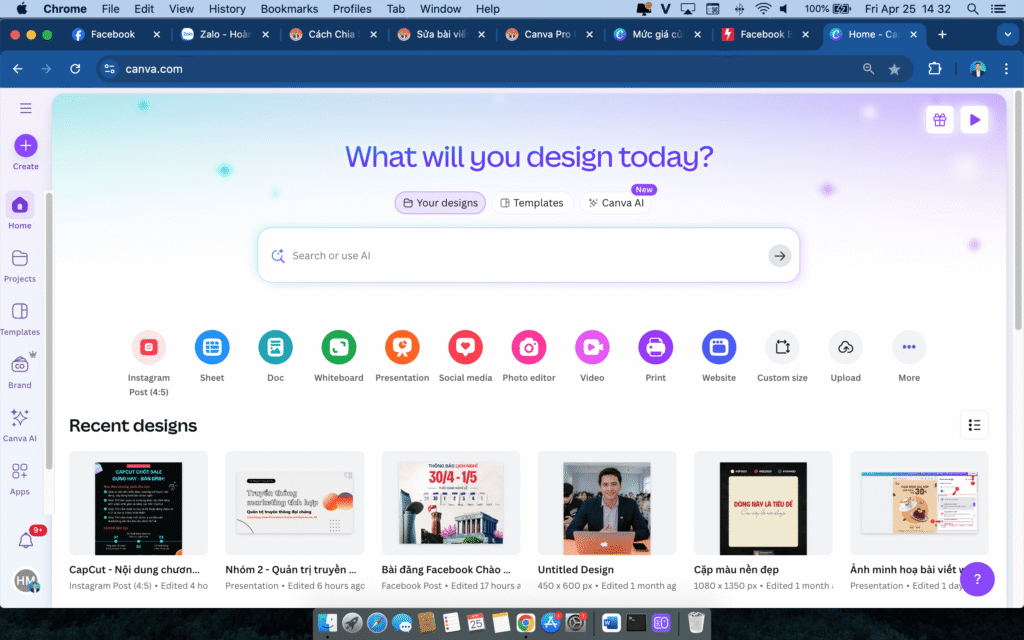
Task: Create a new Sheet
Action: (x=212, y=347)
